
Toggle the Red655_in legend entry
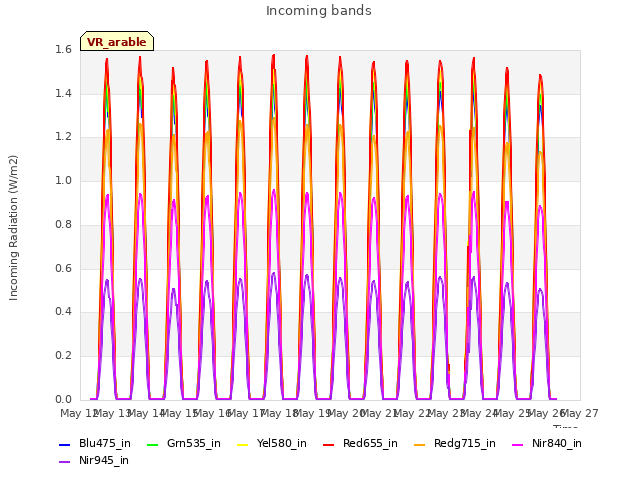pyautogui.click(x=360, y=444)
